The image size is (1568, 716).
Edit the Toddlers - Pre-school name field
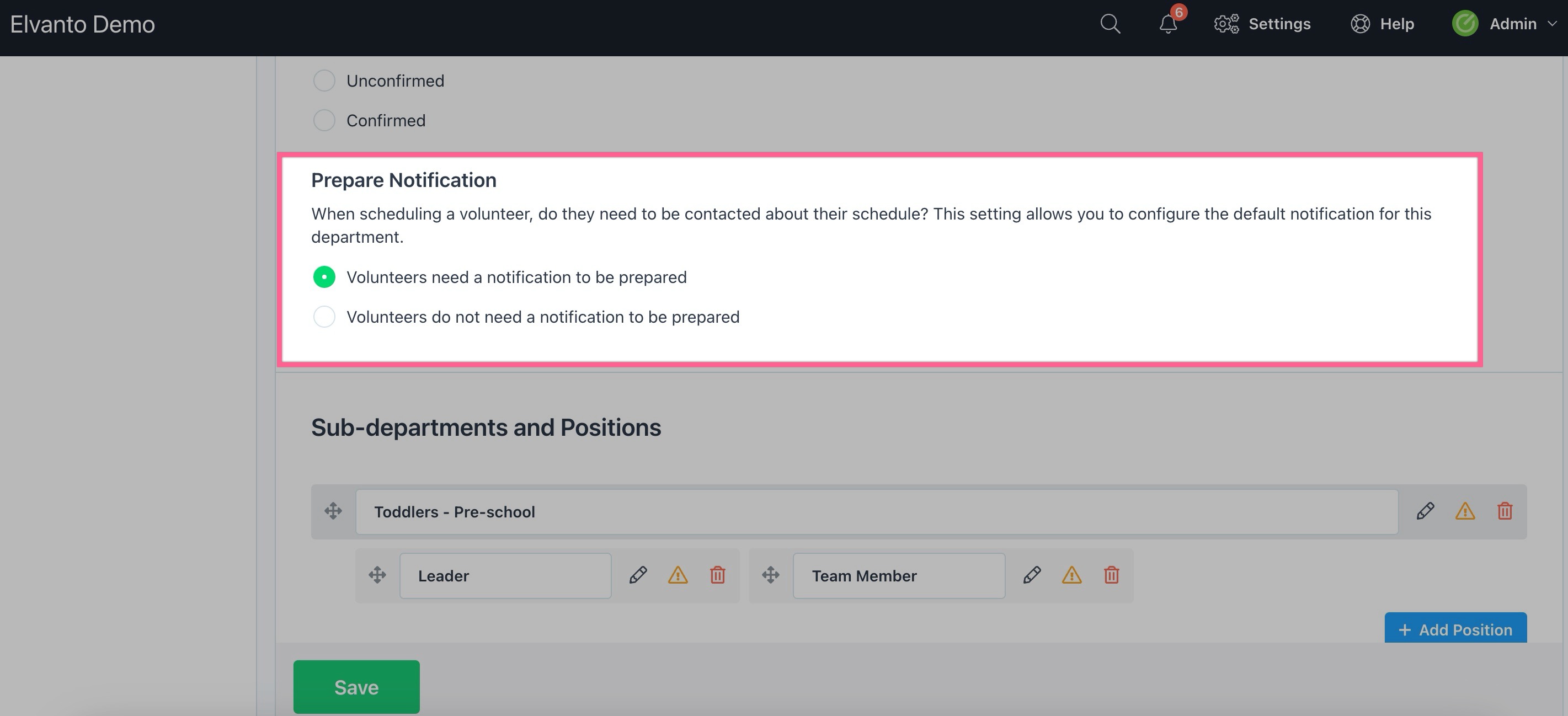[877, 511]
